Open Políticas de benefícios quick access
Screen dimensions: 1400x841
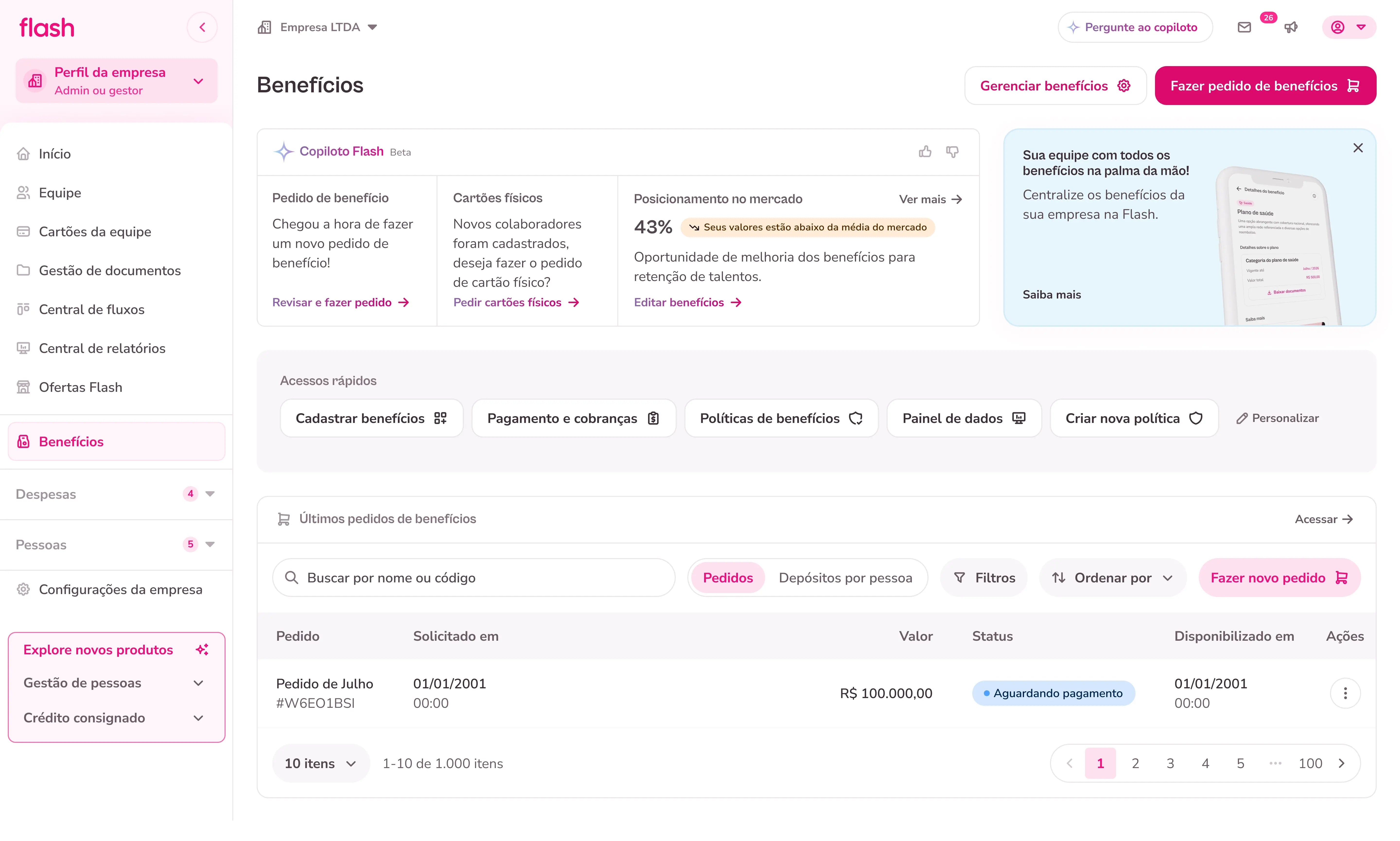click(x=781, y=418)
